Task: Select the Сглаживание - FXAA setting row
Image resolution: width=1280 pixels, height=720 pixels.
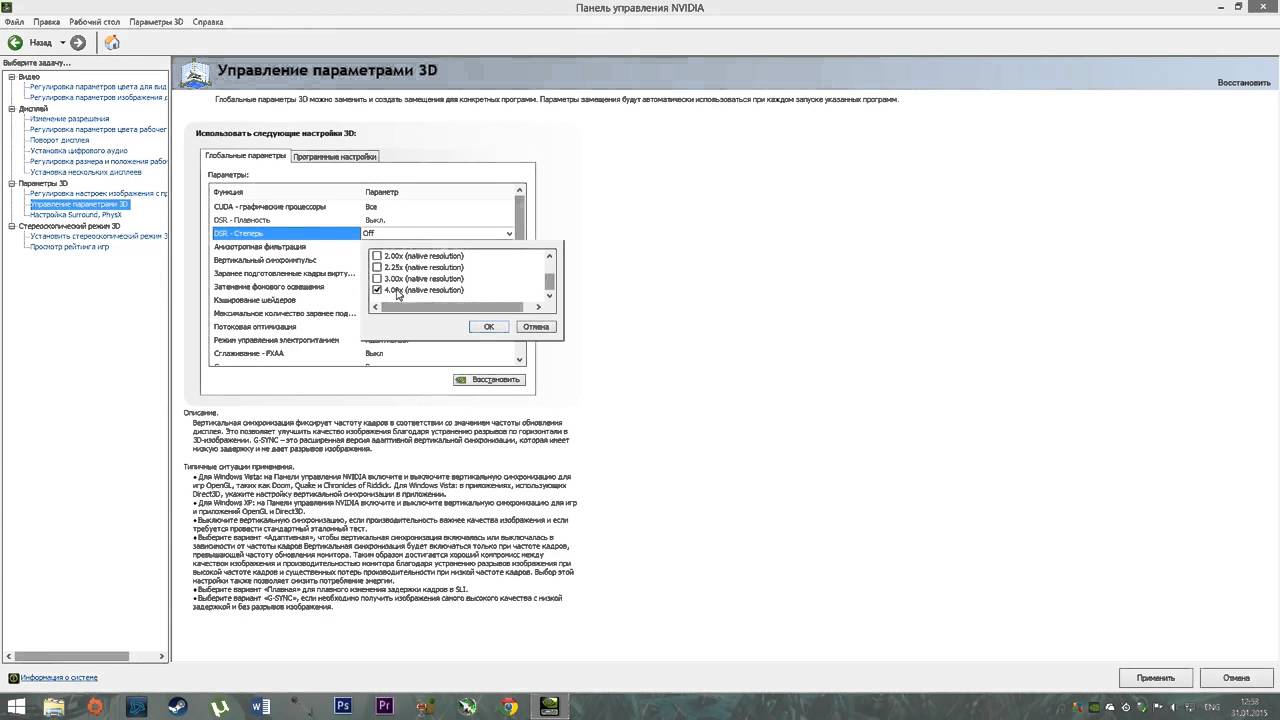Action: (362, 354)
